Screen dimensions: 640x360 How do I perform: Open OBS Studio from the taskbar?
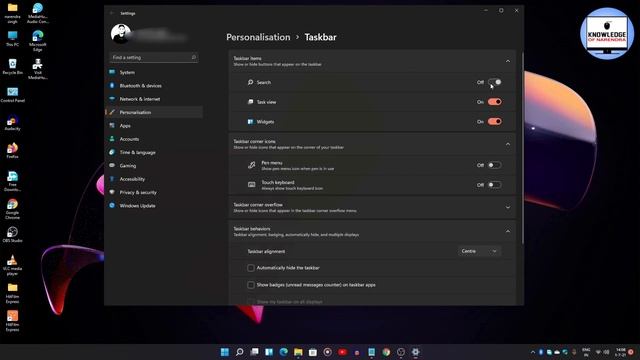point(401,352)
